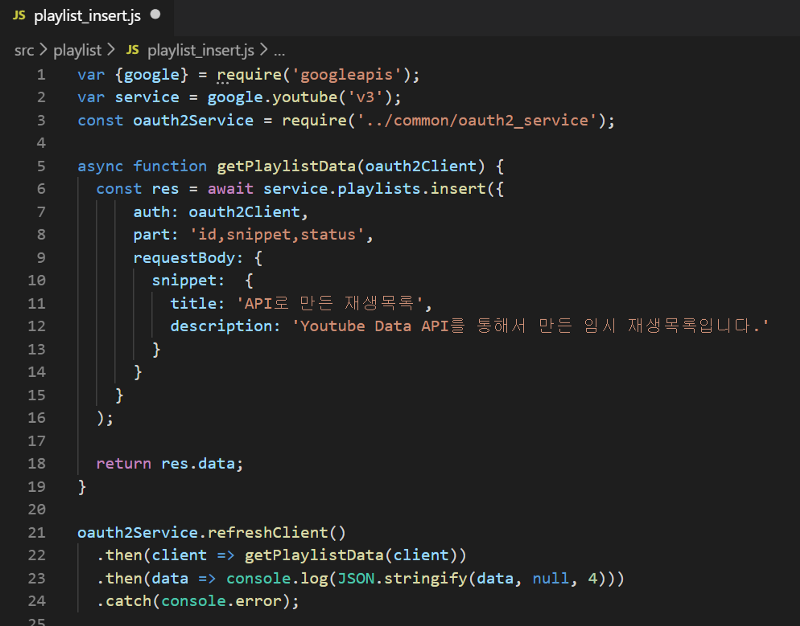Click the JS icon in the breadcrumb

pyautogui.click(x=132, y=50)
